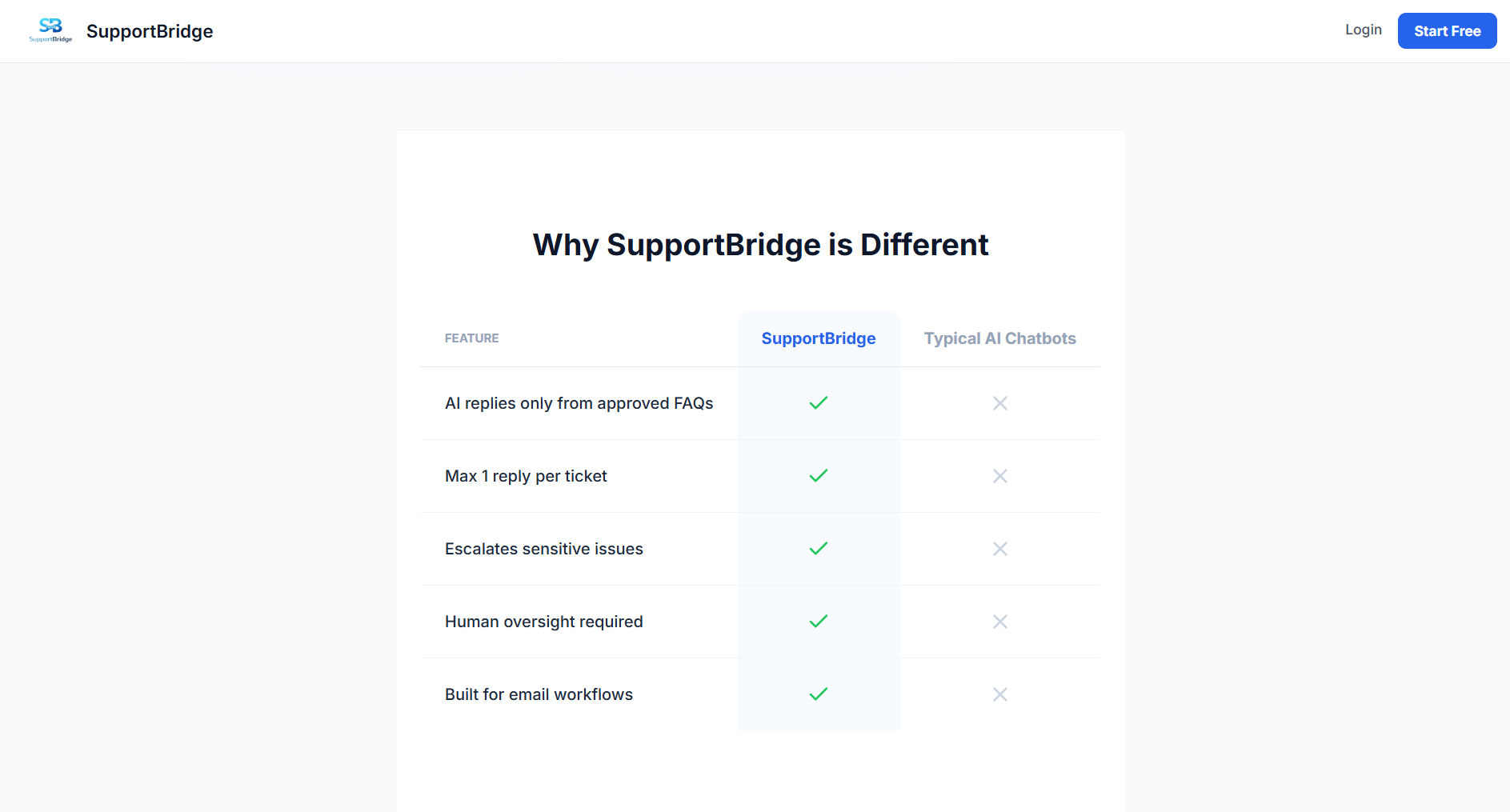The image size is (1510, 812).
Task: Select the row labeled Escalates sensitive issues
Action: [x=543, y=549]
